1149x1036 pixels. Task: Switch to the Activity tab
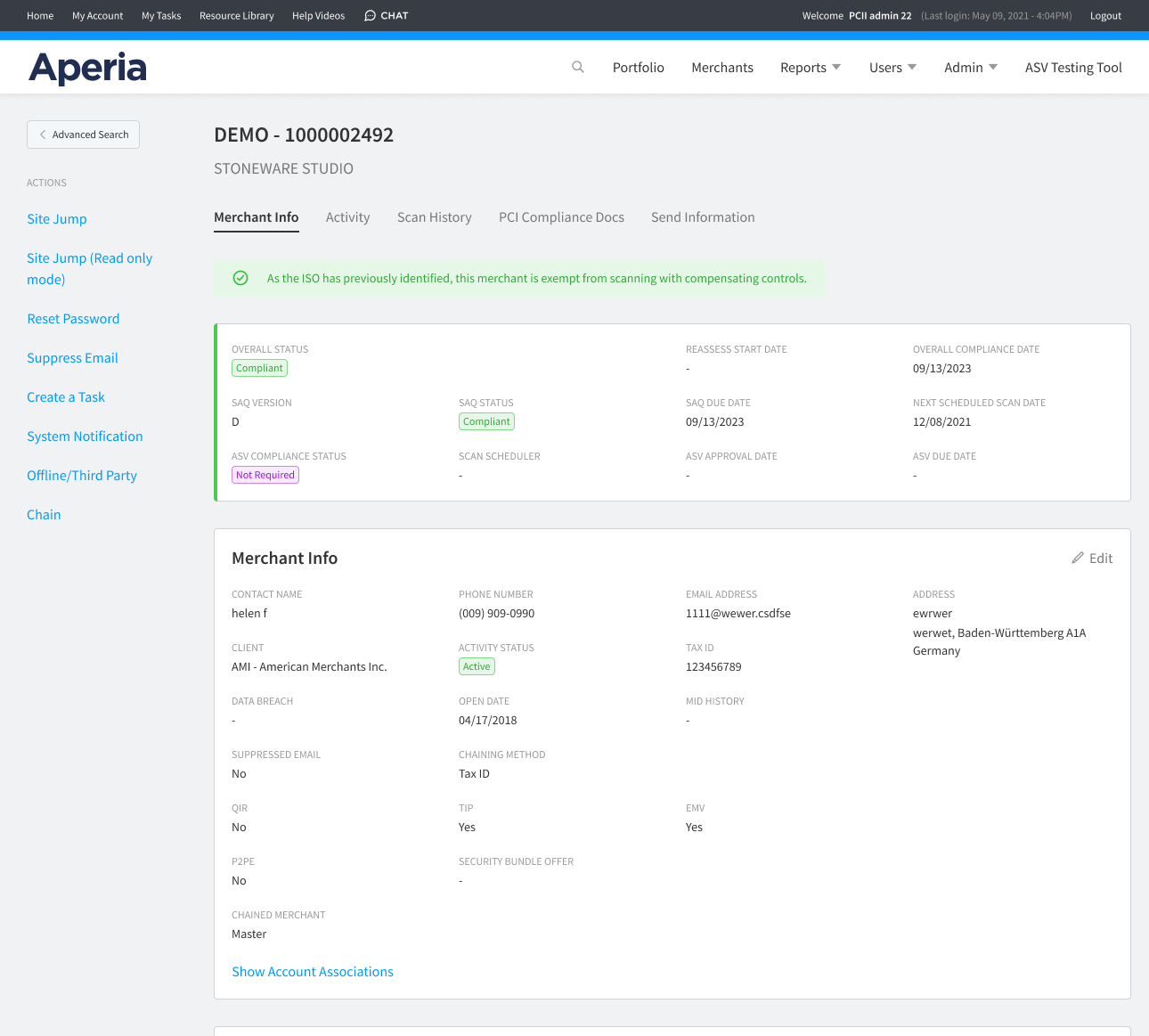point(347,217)
